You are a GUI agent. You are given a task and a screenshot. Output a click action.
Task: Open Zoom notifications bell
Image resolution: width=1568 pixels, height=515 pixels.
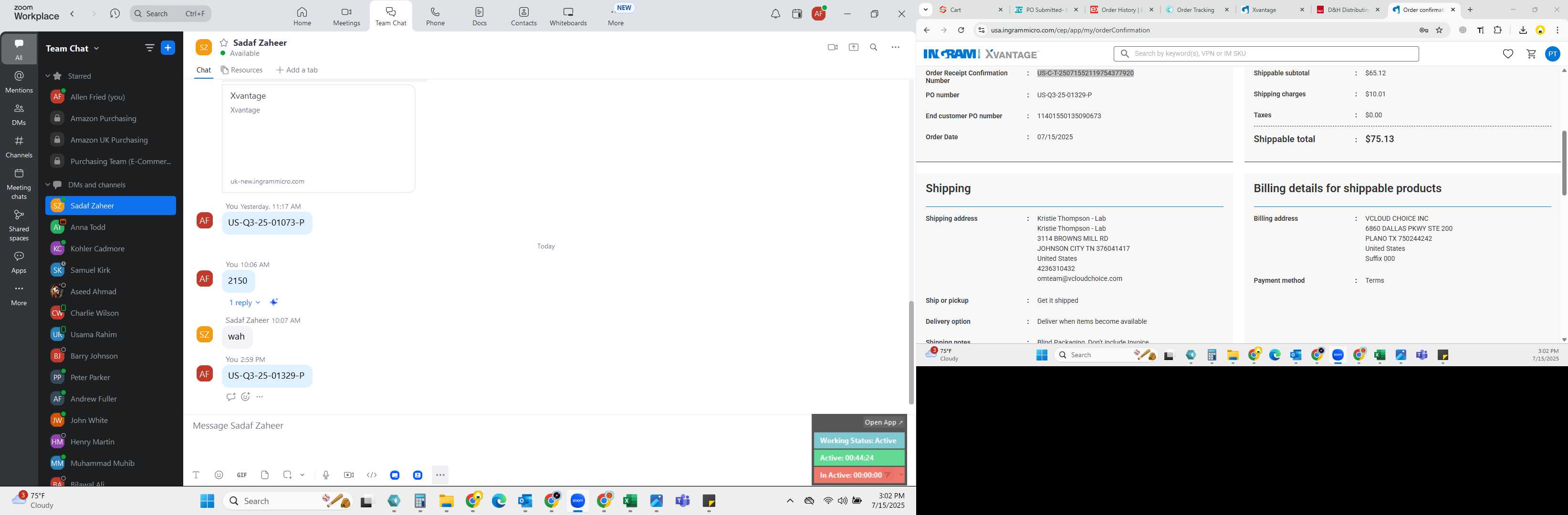coord(775,13)
